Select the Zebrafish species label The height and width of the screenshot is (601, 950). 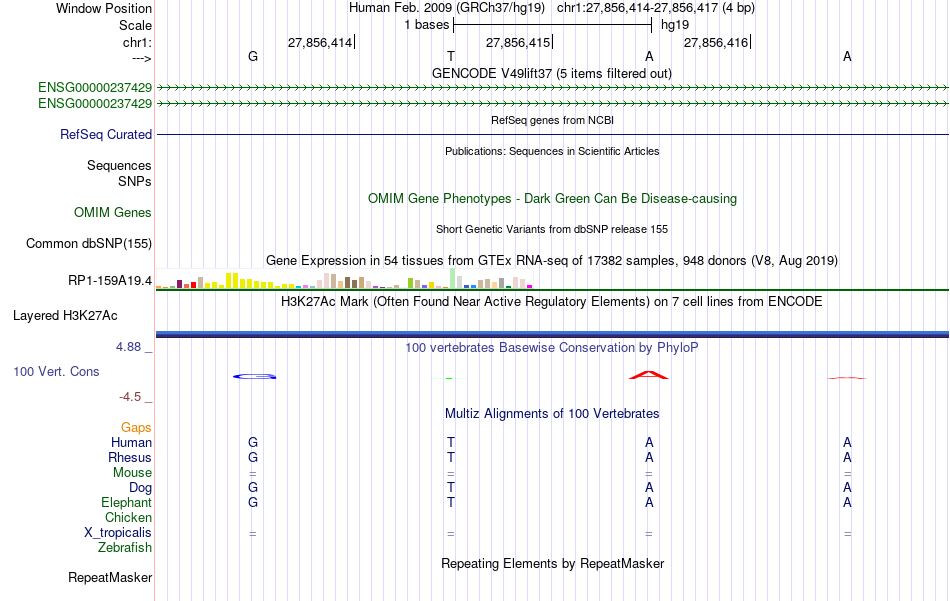pyautogui.click(x=124, y=547)
